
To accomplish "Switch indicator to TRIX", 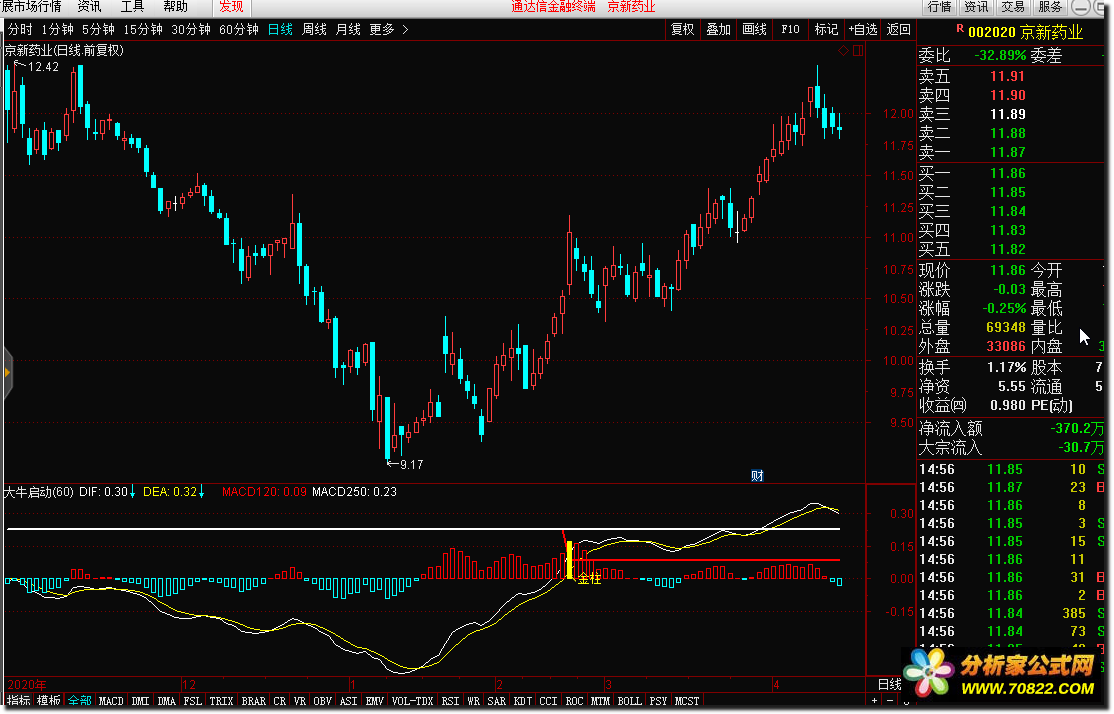I will pyautogui.click(x=221, y=701).
